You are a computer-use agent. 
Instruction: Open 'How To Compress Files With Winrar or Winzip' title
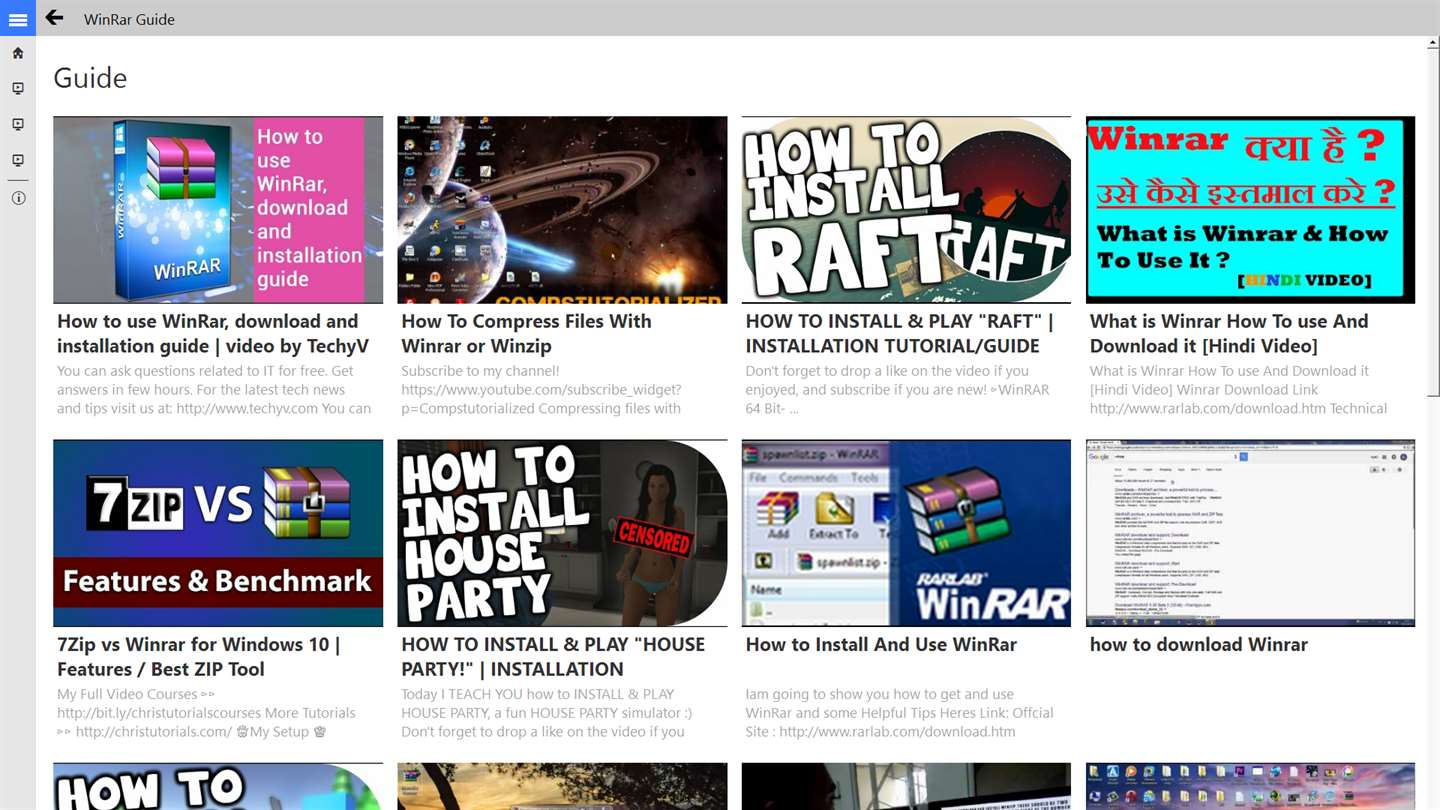tap(526, 334)
